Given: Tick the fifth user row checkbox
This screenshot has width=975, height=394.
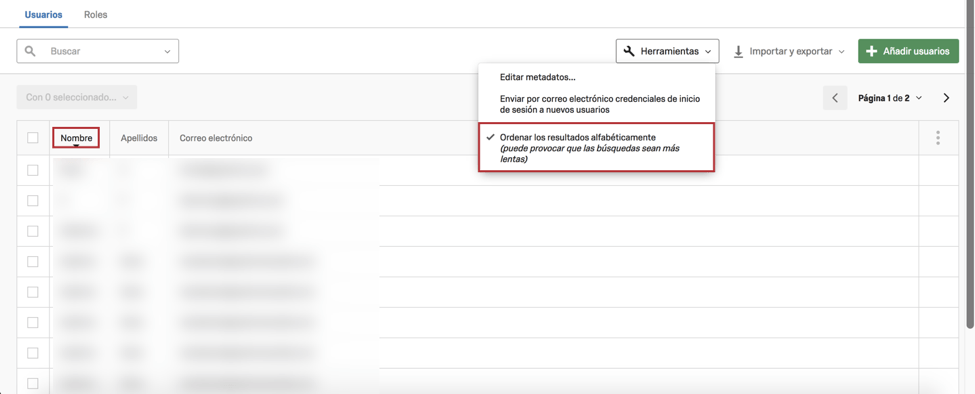Looking at the screenshot, I should point(33,292).
